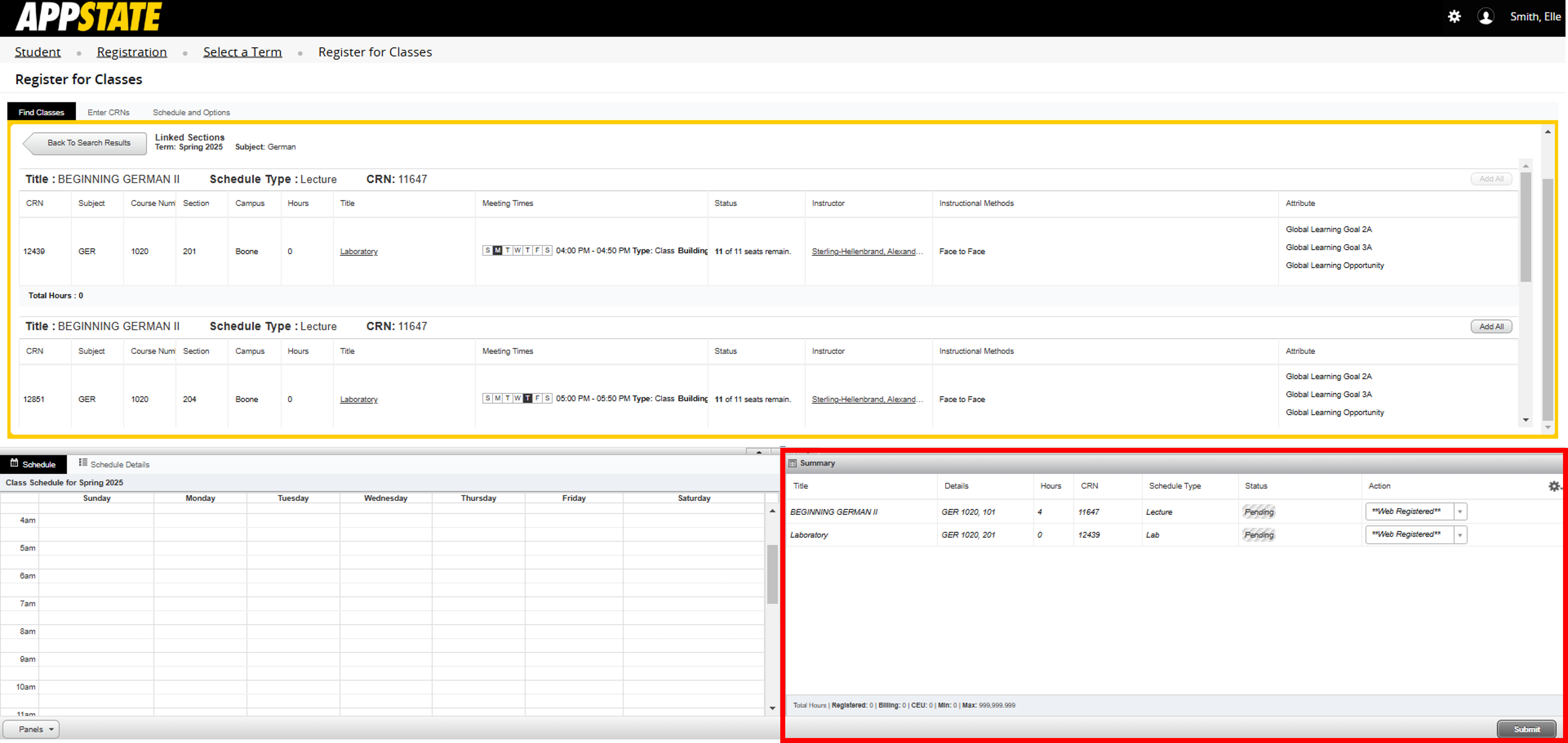Click CRN 11647 in the Summary
Screen dimensions: 1568x743
pos(1088,512)
